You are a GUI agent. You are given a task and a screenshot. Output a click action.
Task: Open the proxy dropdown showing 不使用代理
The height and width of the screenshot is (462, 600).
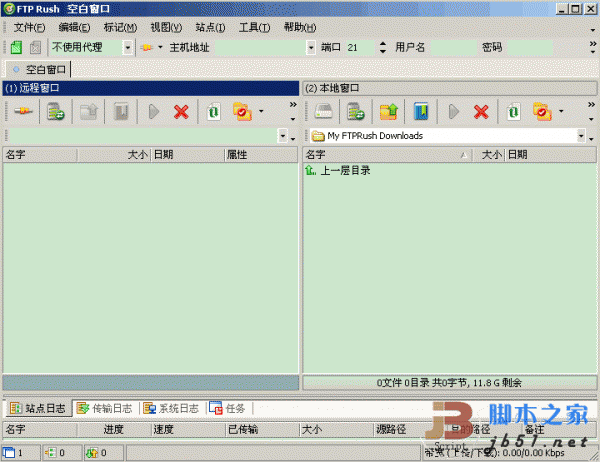click(x=128, y=48)
